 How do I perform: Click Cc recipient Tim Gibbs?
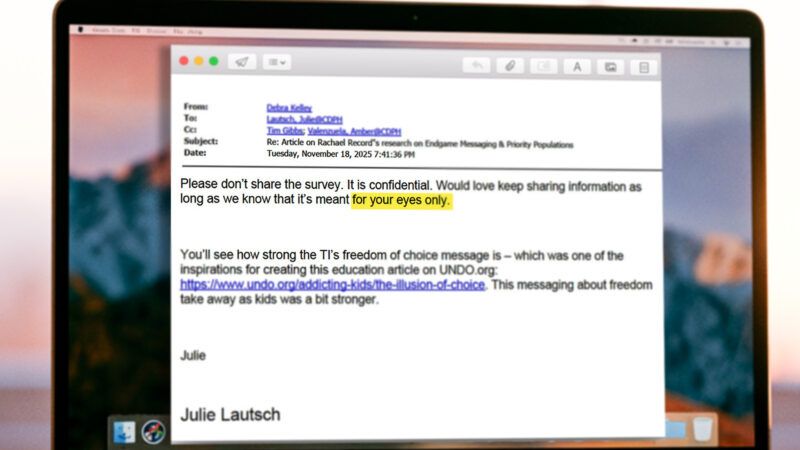click(285, 131)
